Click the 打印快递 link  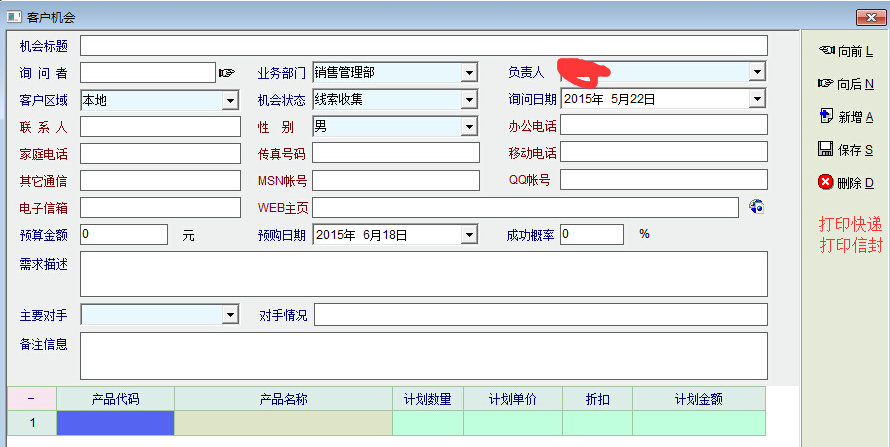tap(850, 224)
